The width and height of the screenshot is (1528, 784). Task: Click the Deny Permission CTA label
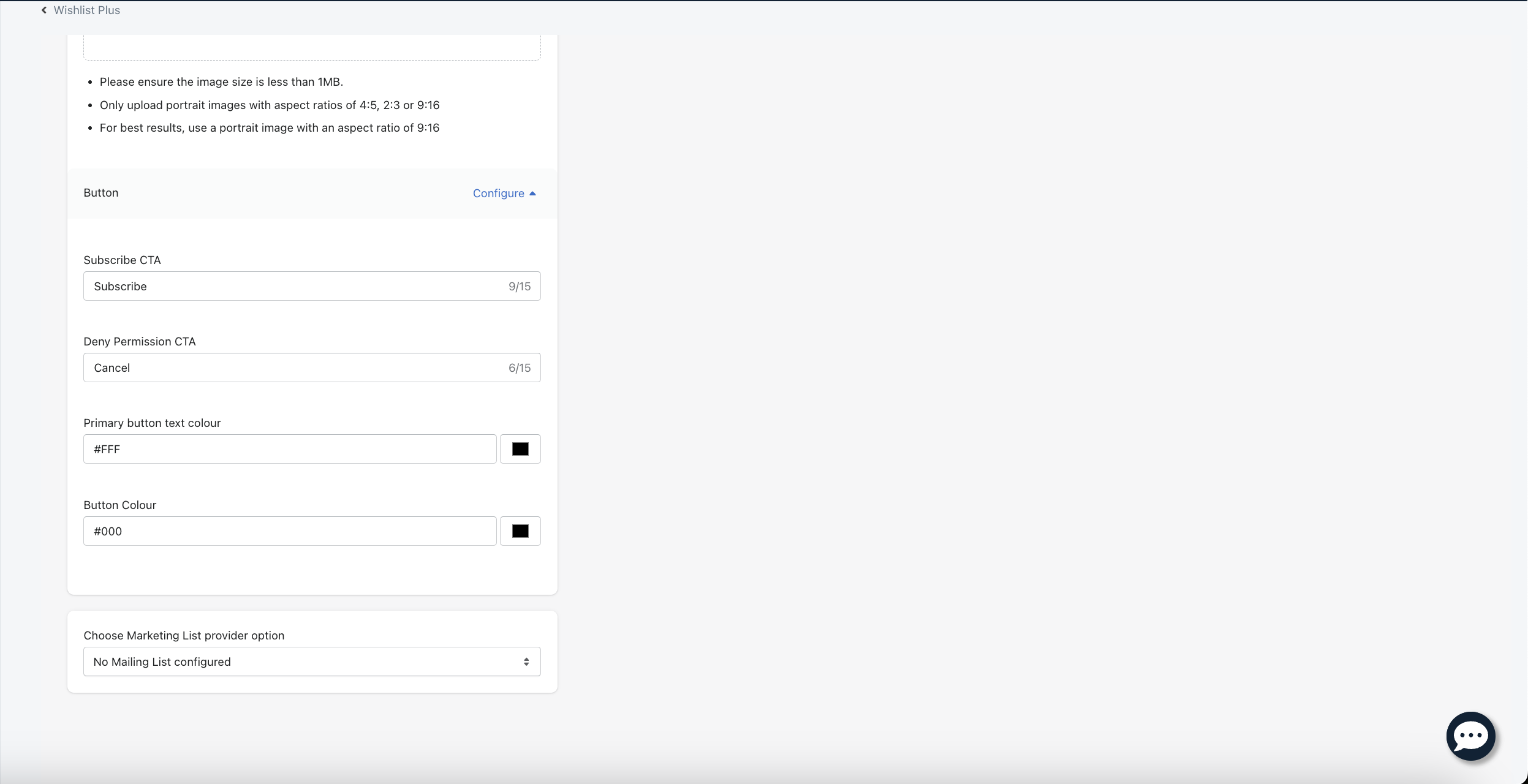(140, 342)
